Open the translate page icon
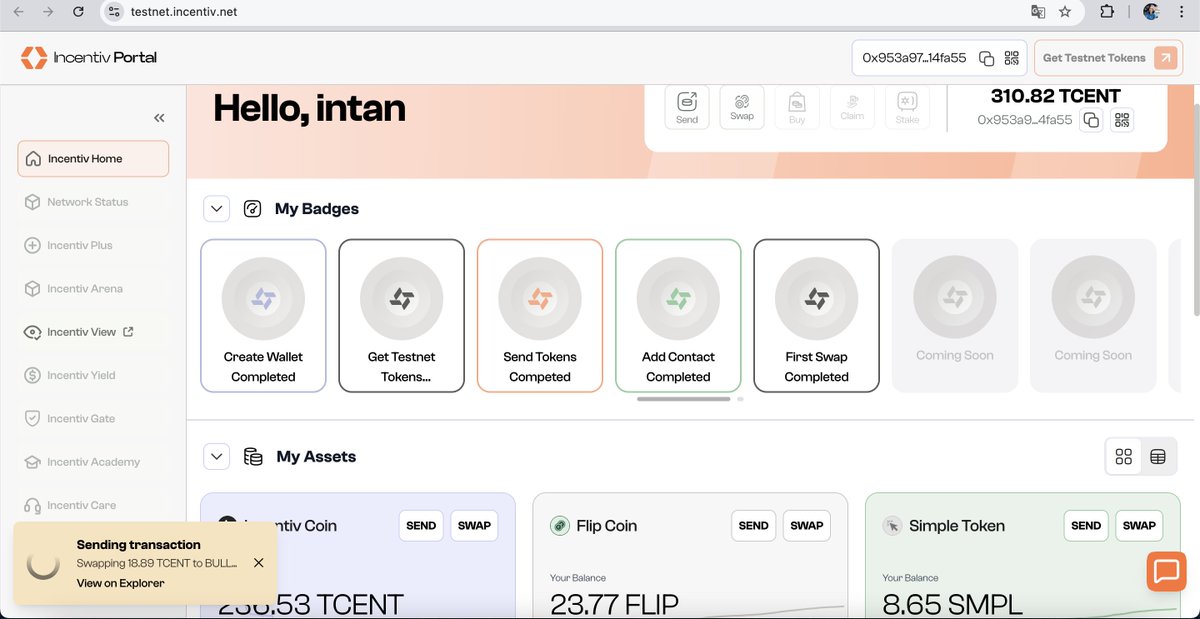This screenshot has height=619, width=1200. [1038, 12]
